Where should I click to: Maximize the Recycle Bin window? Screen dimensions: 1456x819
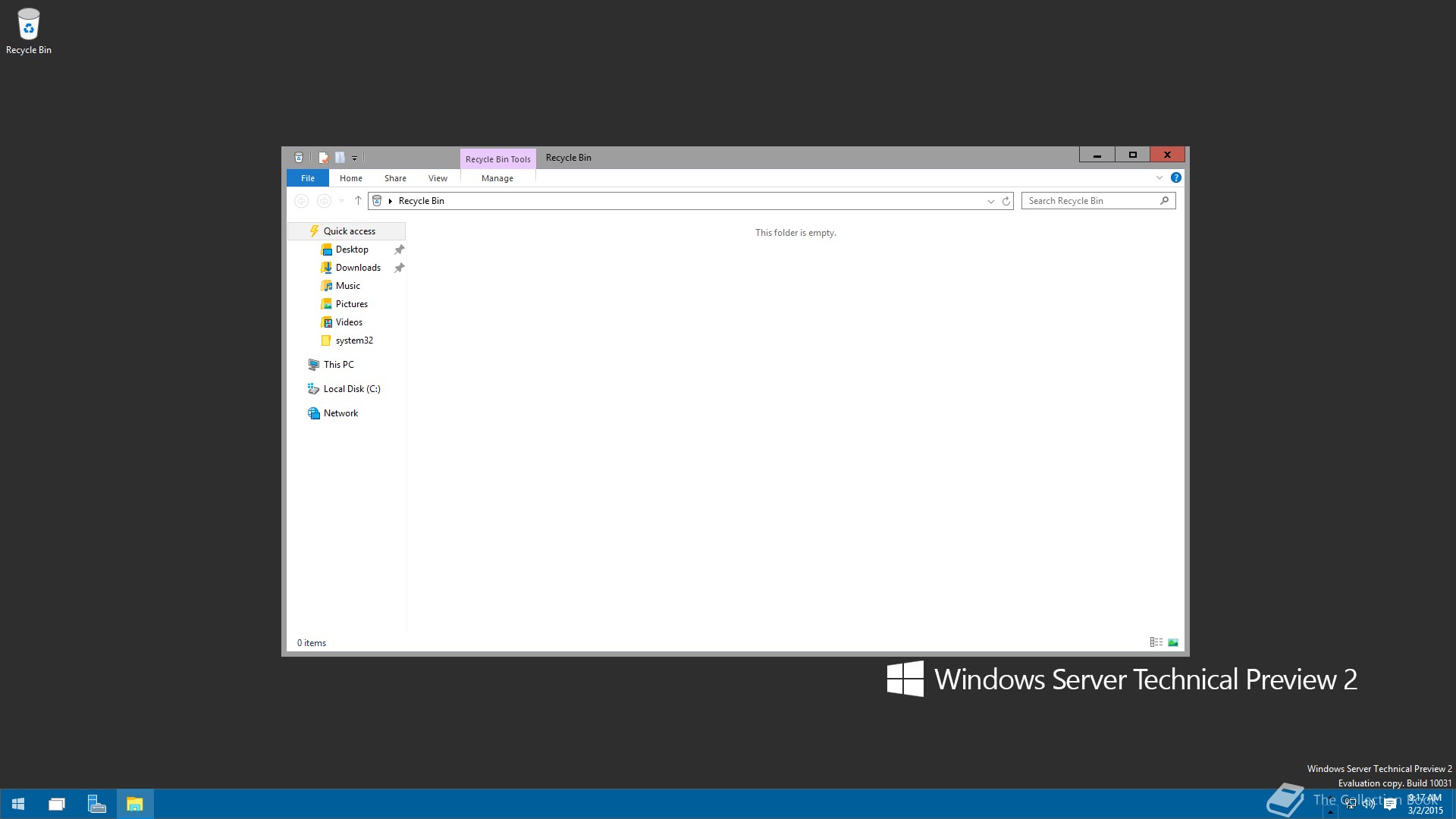[x=1133, y=155]
